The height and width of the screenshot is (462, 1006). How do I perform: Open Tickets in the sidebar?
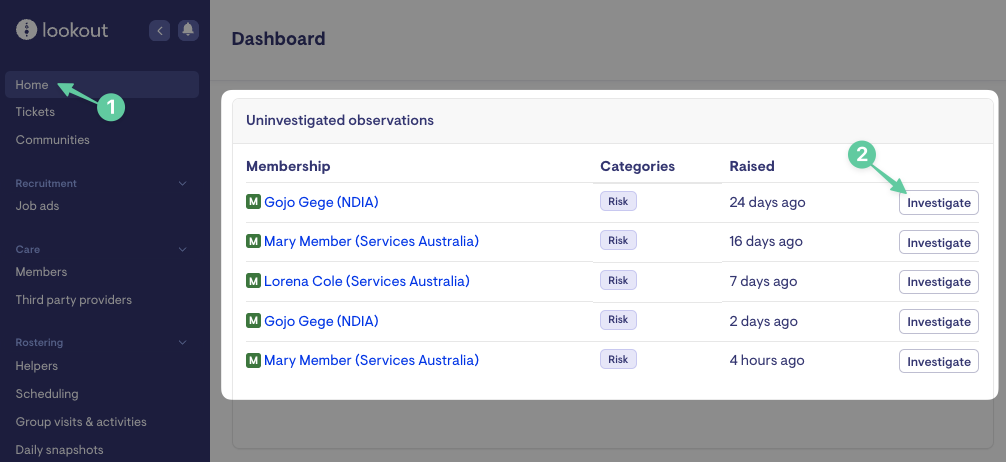coord(35,112)
